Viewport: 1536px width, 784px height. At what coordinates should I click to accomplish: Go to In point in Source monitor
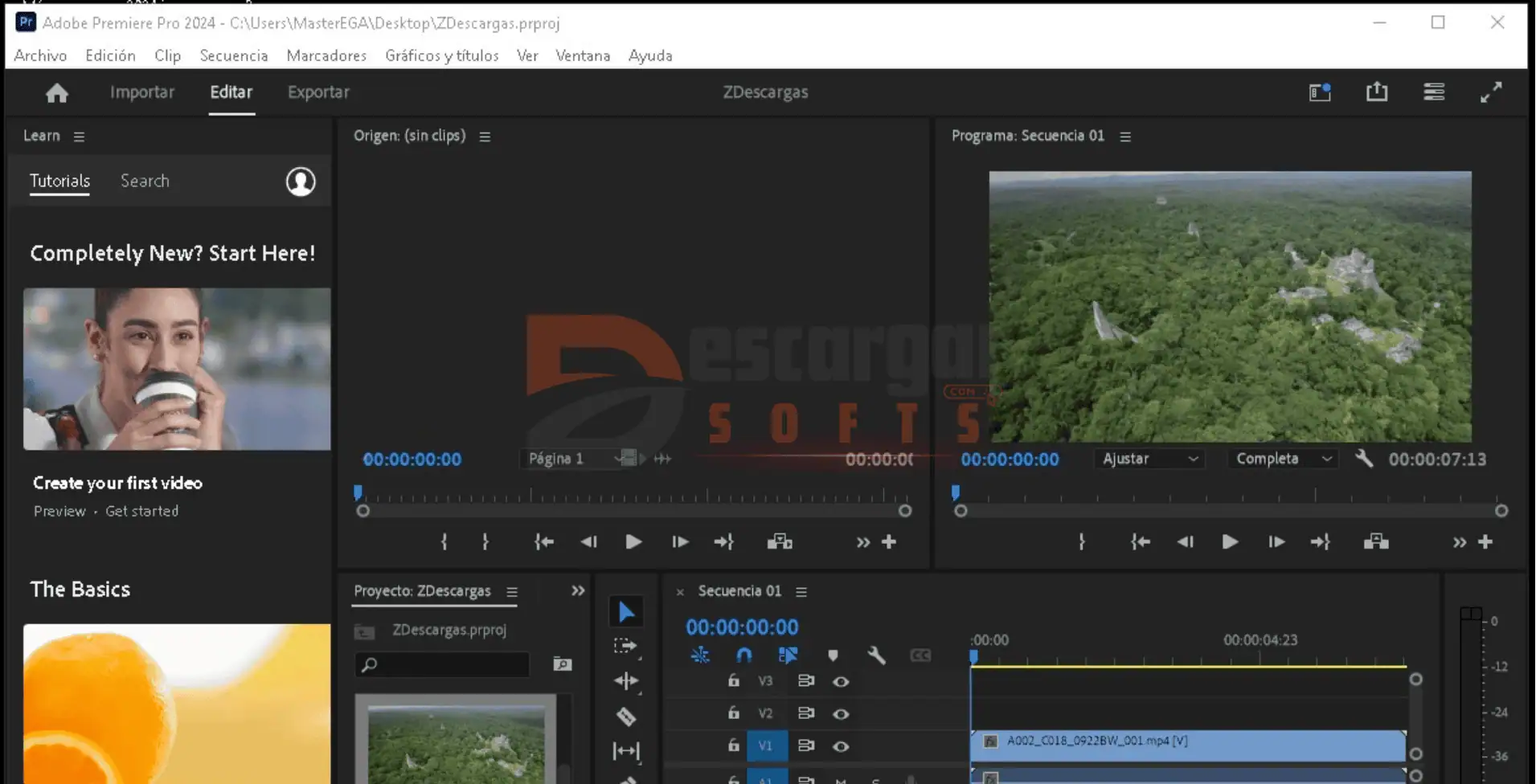[544, 542]
